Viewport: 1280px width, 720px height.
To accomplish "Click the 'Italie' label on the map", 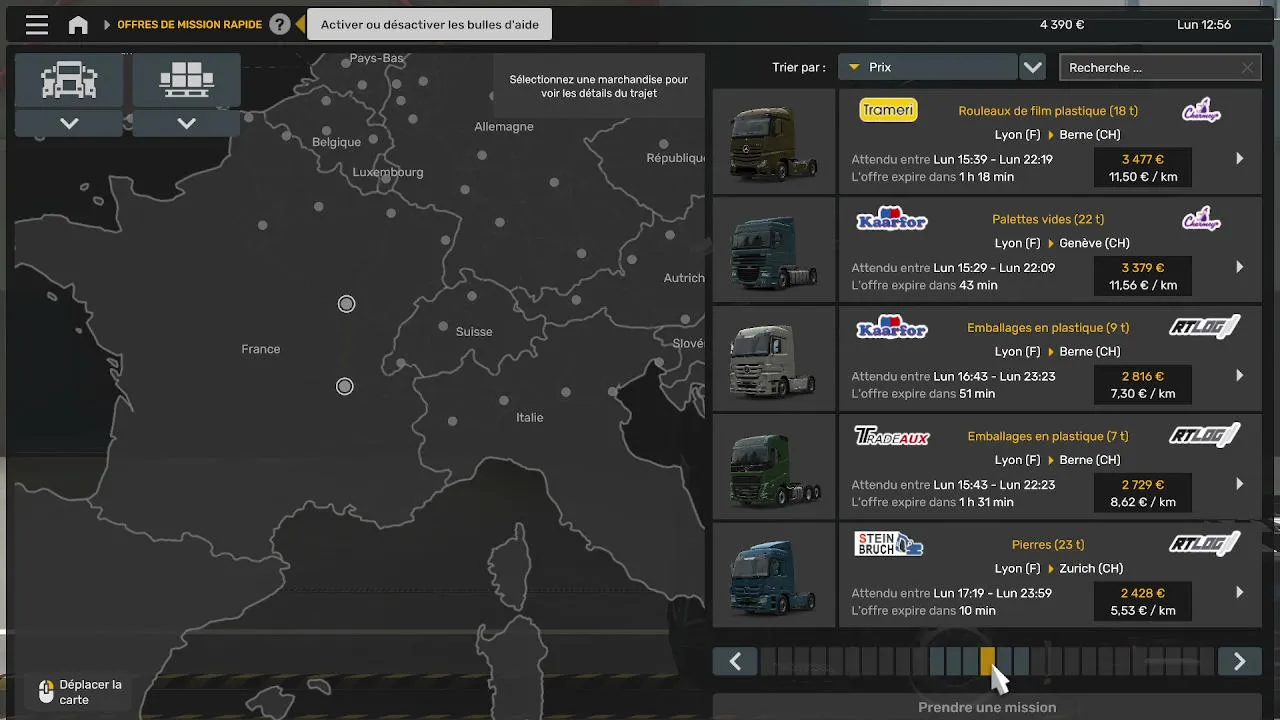I will coord(530,418).
